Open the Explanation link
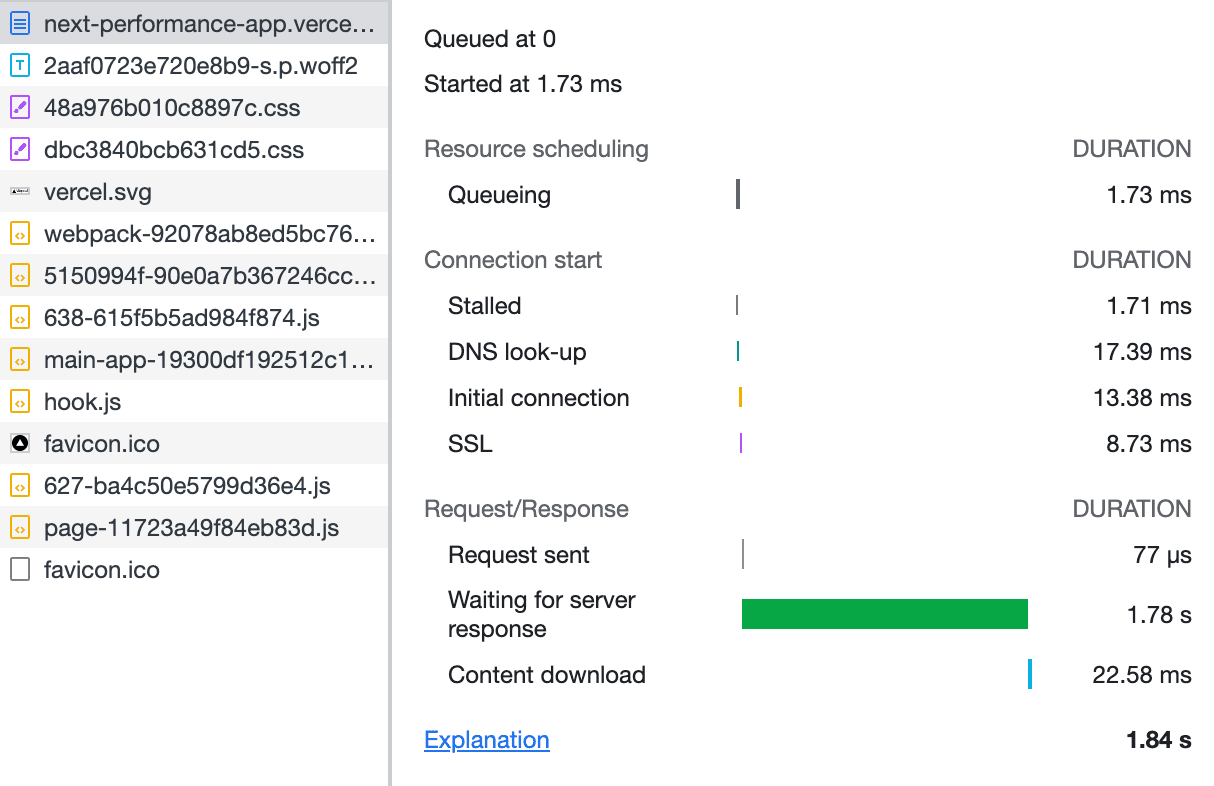The image size is (1214, 786). (x=487, y=740)
